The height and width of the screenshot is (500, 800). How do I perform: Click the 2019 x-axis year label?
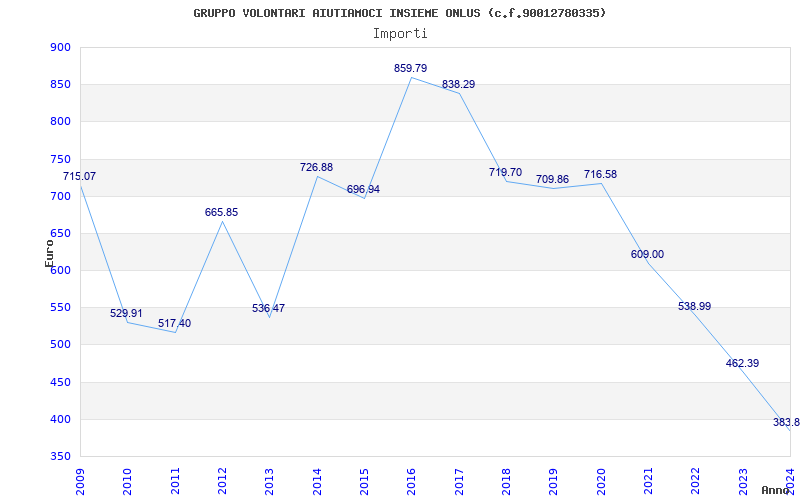tap(554, 482)
